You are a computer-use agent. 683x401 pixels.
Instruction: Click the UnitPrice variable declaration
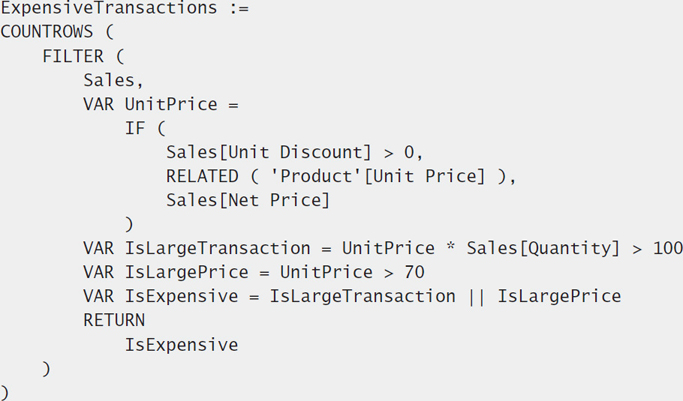point(171,104)
